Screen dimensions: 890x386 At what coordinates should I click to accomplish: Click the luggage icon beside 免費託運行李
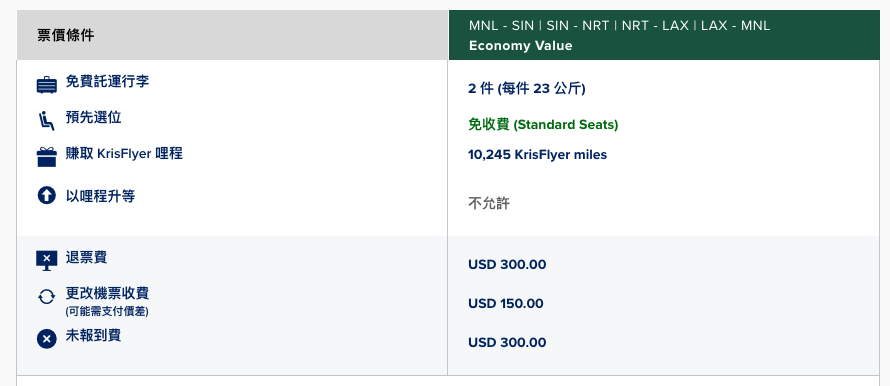tap(47, 85)
